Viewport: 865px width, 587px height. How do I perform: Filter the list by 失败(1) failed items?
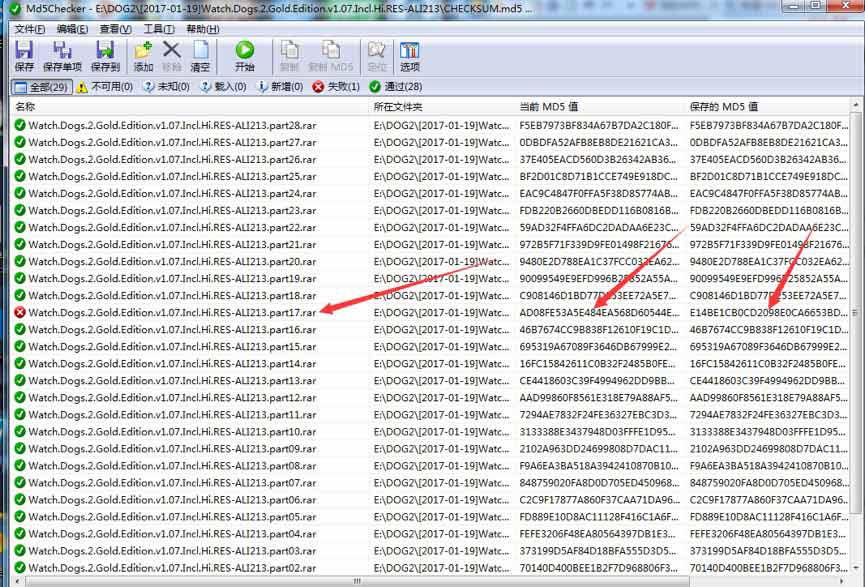[335, 87]
